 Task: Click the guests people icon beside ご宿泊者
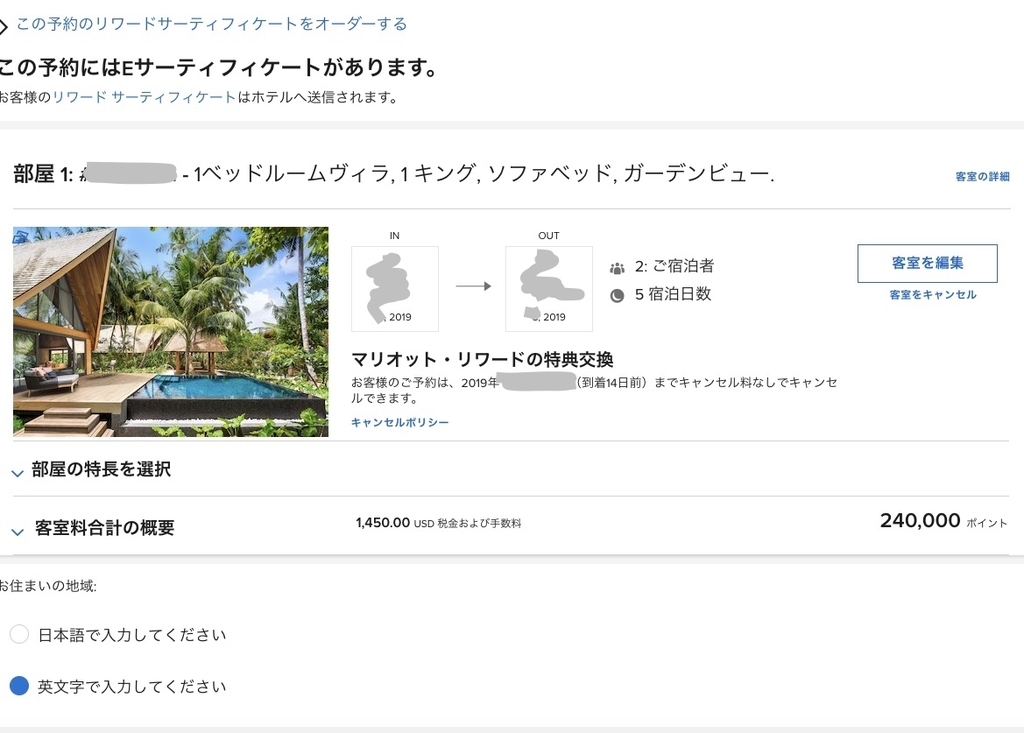(x=617, y=268)
